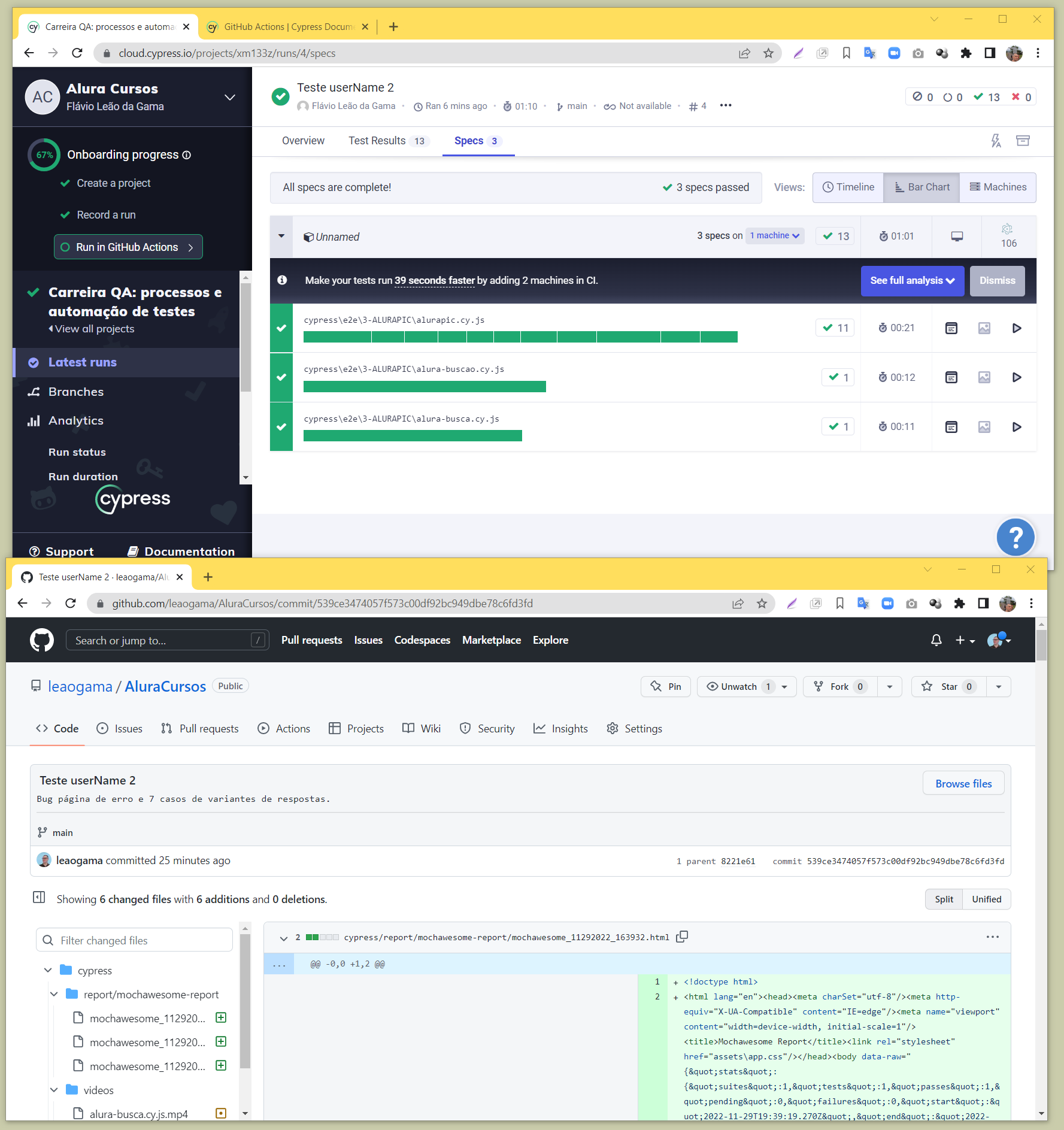Toggle the file tree sidebar icon

[x=39, y=897]
